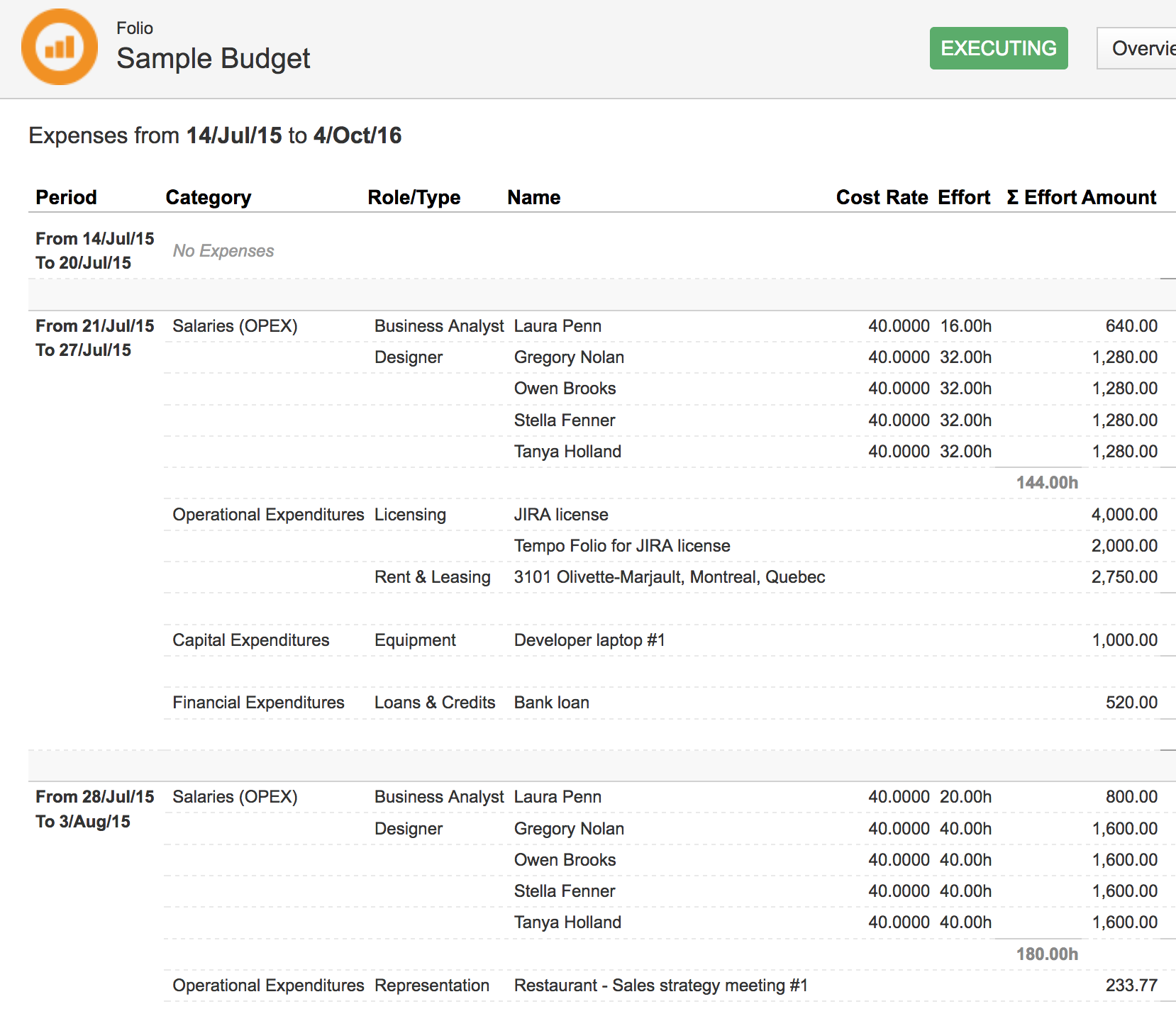1176x1021 pixels.
Task: Select the JIRA license expense row
Action: pos(560,514)
